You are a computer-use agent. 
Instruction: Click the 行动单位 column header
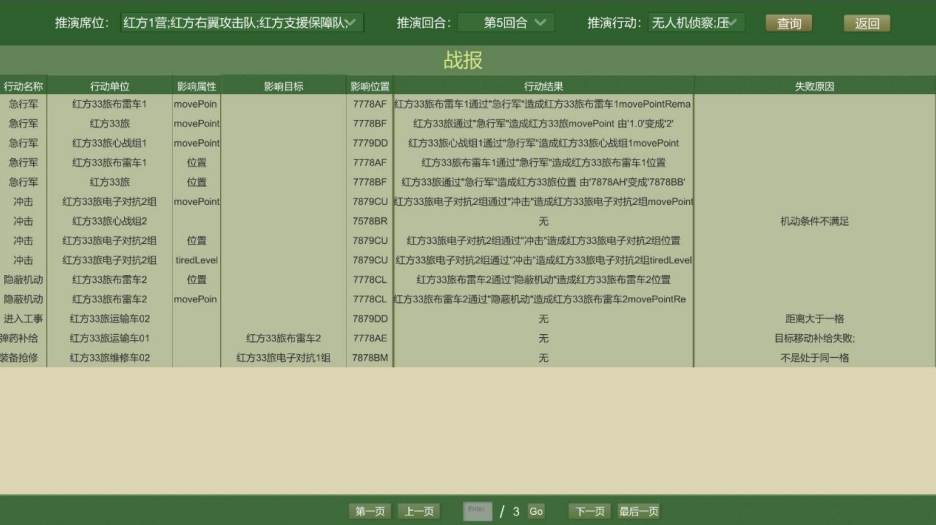point(109,86)
